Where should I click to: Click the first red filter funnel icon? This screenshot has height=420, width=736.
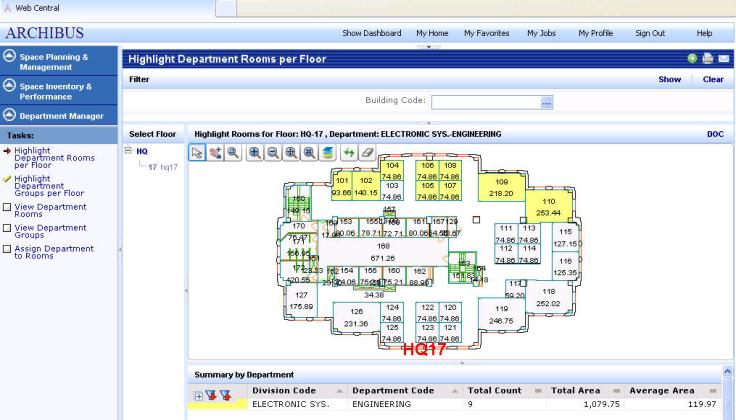(211, 396)
